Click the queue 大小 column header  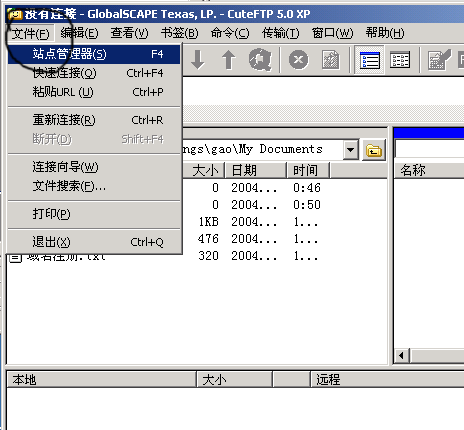tap(235, 380)
